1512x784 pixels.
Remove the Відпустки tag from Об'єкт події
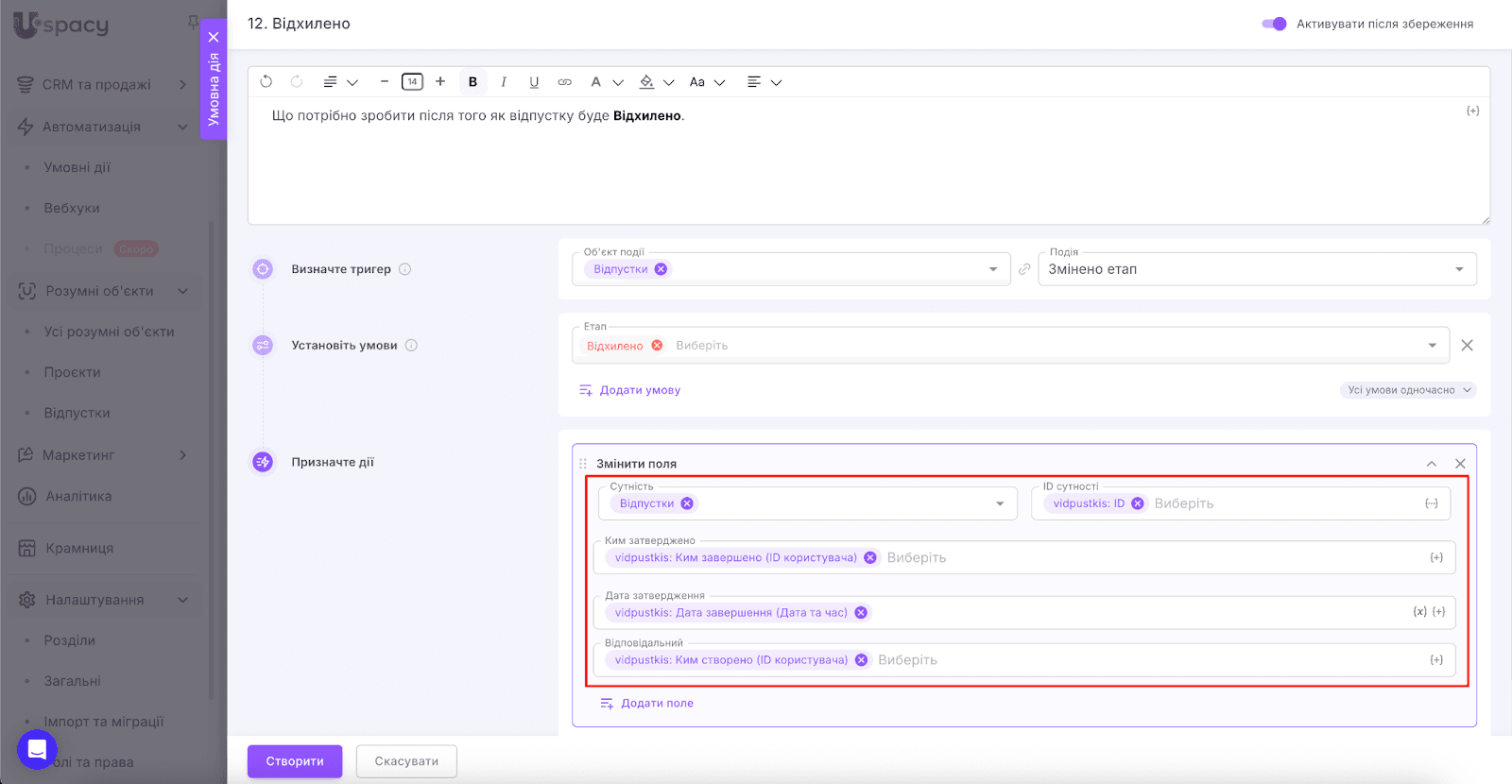click(x=661, y=269)
